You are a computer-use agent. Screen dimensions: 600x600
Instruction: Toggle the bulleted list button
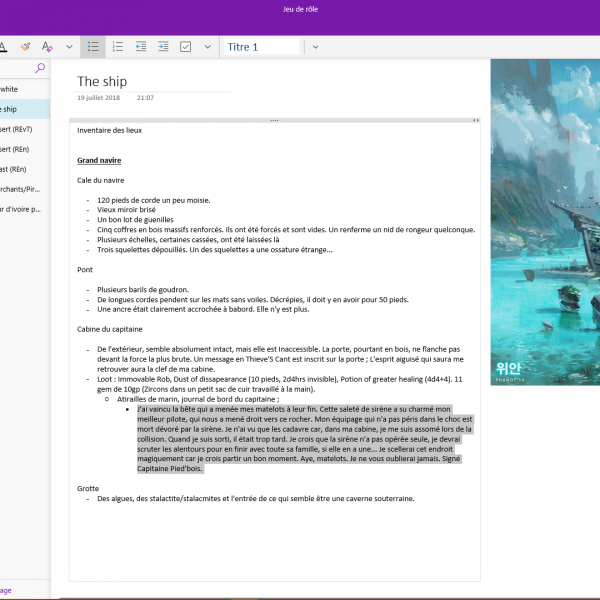coord(93,47)
